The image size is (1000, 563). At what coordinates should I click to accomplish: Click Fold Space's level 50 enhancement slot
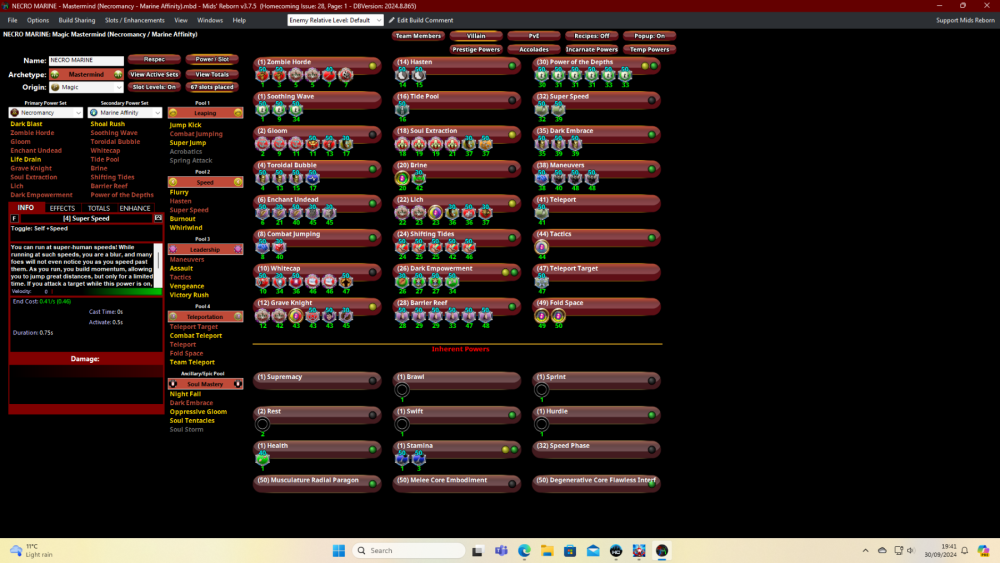tap(558, 317)
